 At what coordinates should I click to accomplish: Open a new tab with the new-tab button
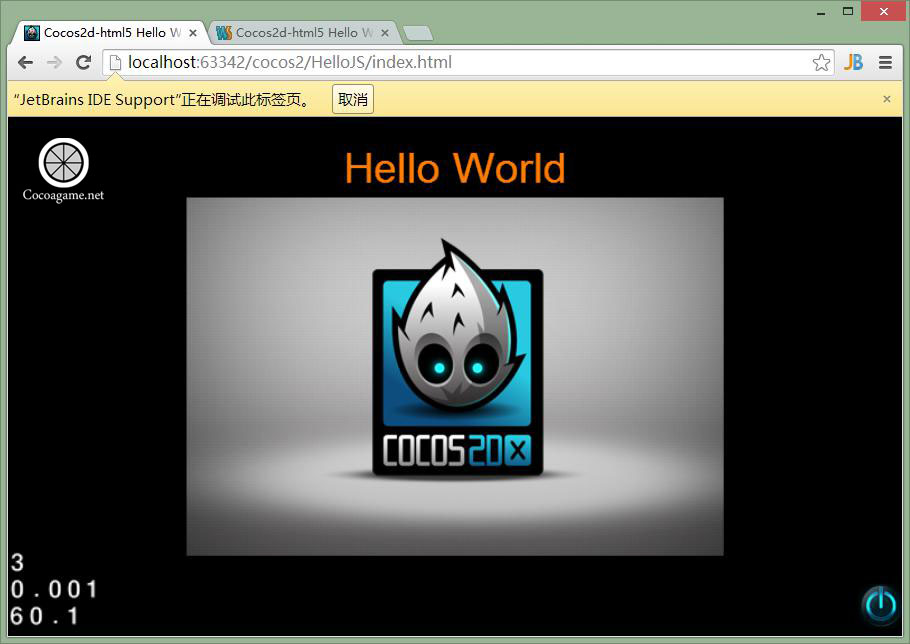418,33
